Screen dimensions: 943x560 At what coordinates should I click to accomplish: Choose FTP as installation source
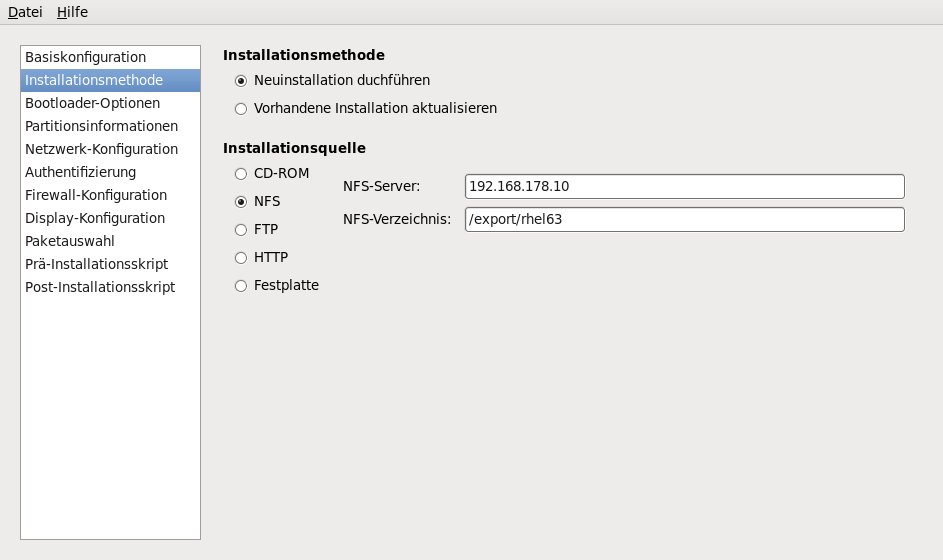[x=240, y=229]
